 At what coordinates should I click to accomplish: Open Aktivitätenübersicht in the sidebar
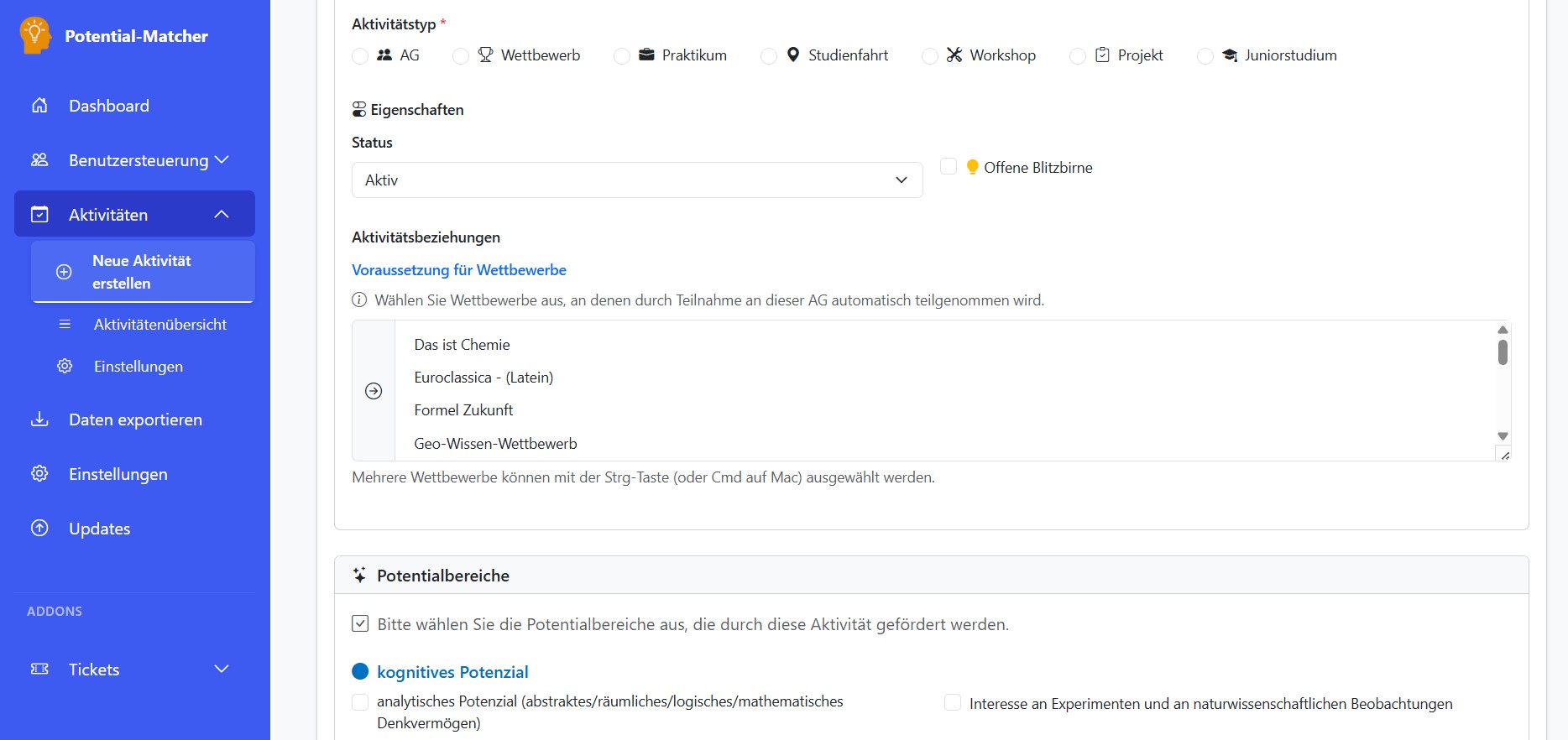click(143, 325)
